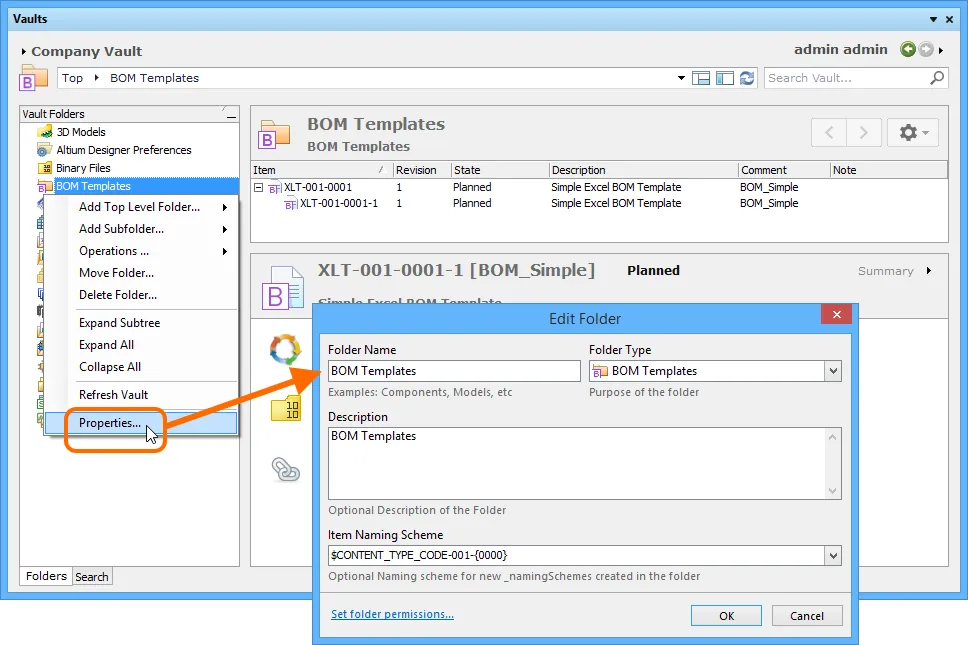Expand the Summary section arrow
The image size is (968, 645).
[928, 271]
